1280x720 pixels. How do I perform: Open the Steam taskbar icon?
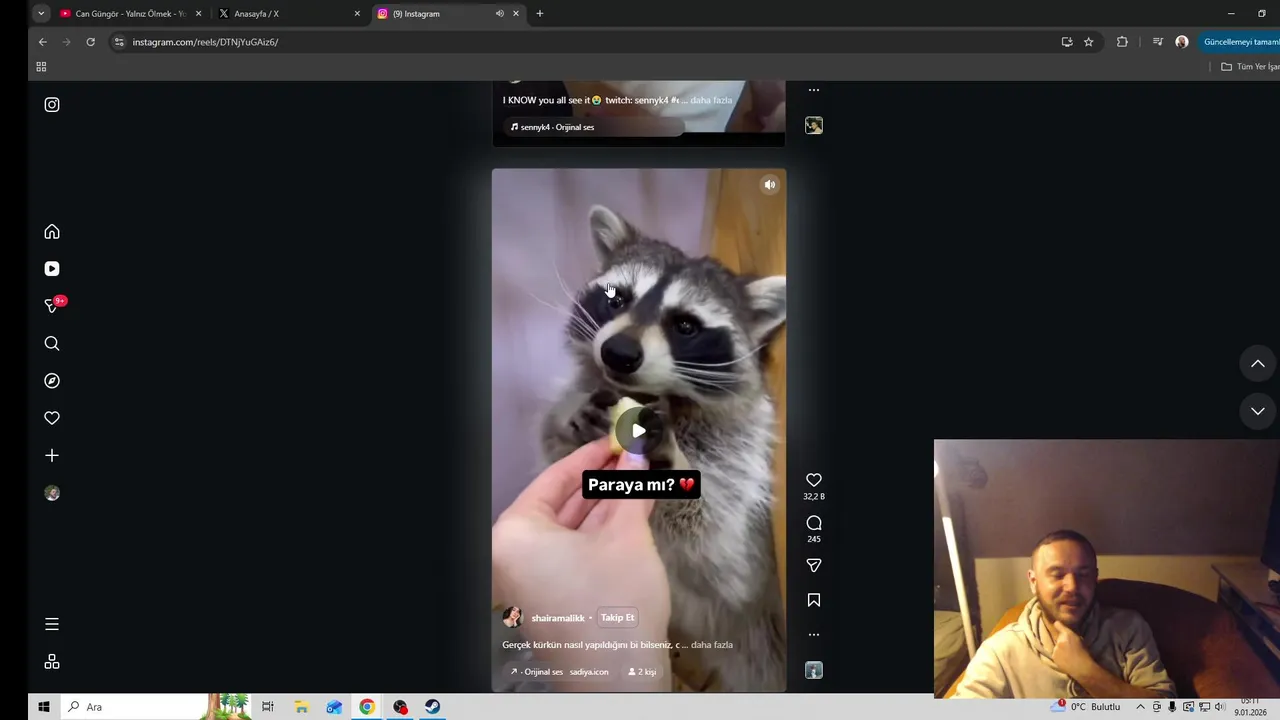pyautogui.click(x=432, y=707)
